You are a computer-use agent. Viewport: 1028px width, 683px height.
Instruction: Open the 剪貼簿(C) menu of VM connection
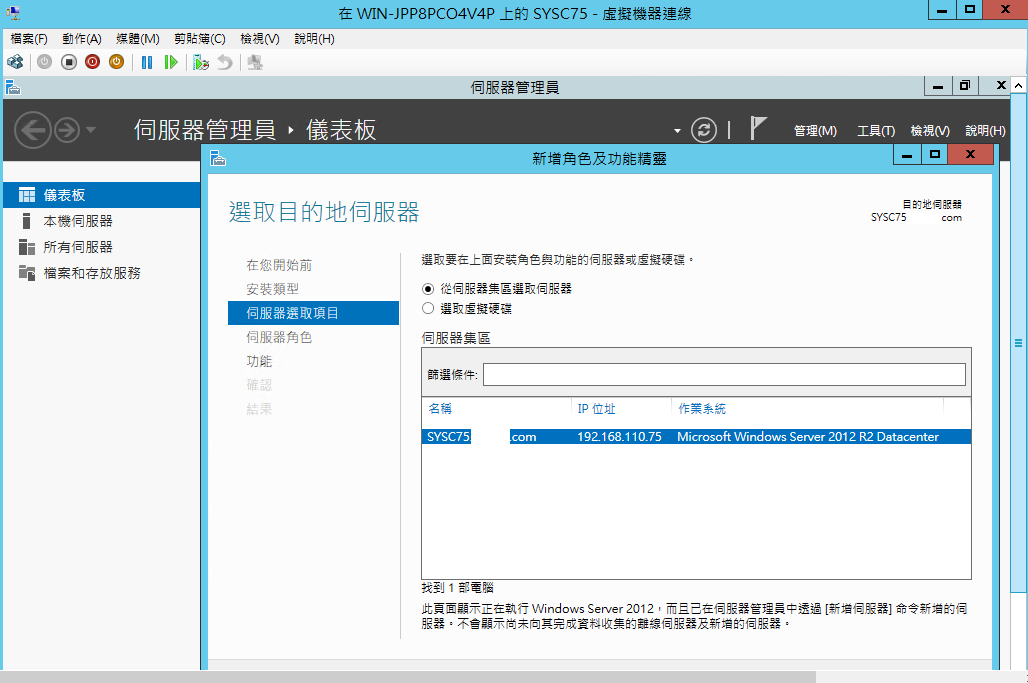[x=199, y=39]
